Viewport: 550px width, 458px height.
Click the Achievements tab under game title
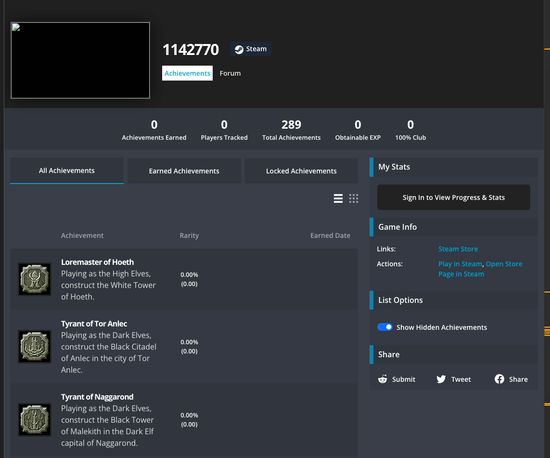[187, 73]
